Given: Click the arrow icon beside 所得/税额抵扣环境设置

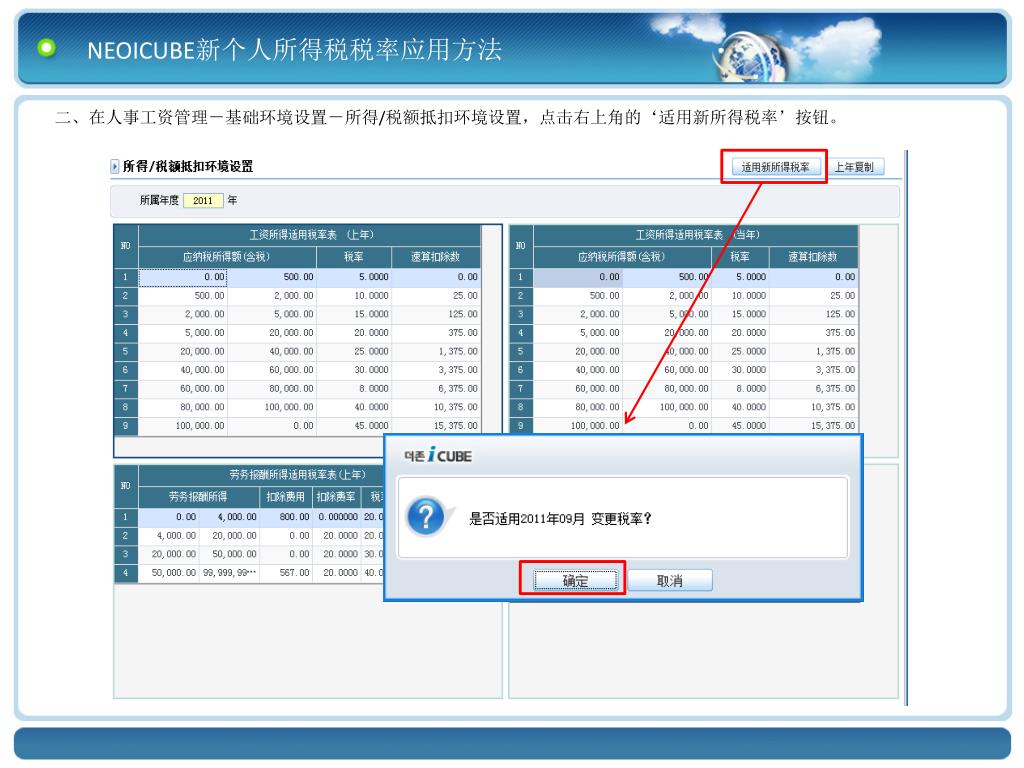Looking at the screenshot, I should tap(115, 167).
